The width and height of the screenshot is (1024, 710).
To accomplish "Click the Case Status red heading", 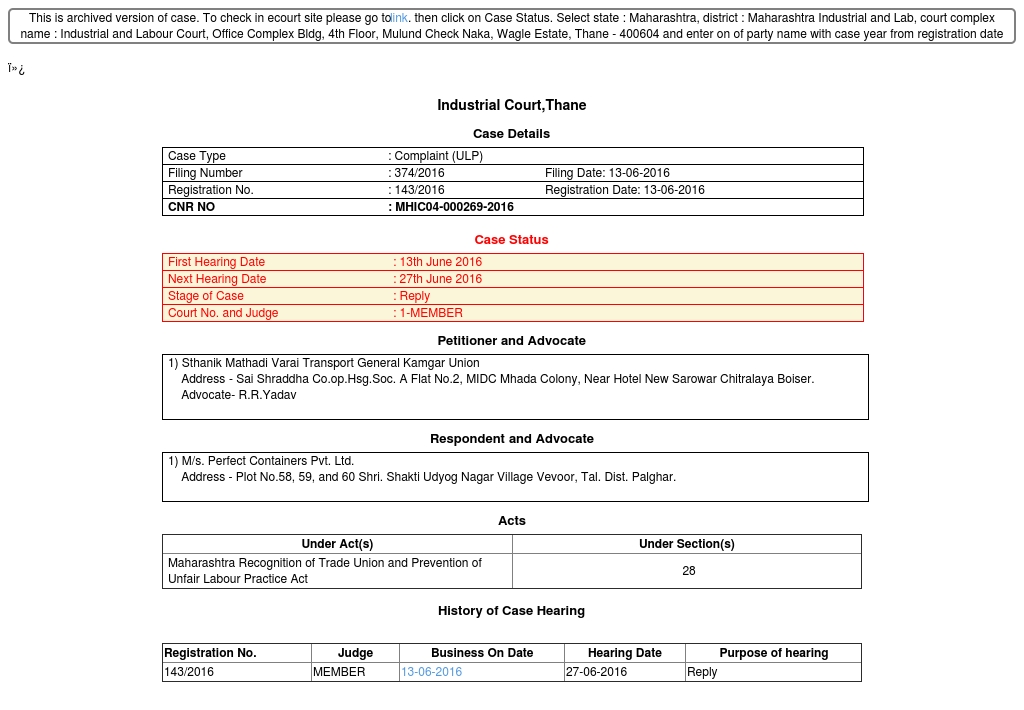I will (511, 240).
